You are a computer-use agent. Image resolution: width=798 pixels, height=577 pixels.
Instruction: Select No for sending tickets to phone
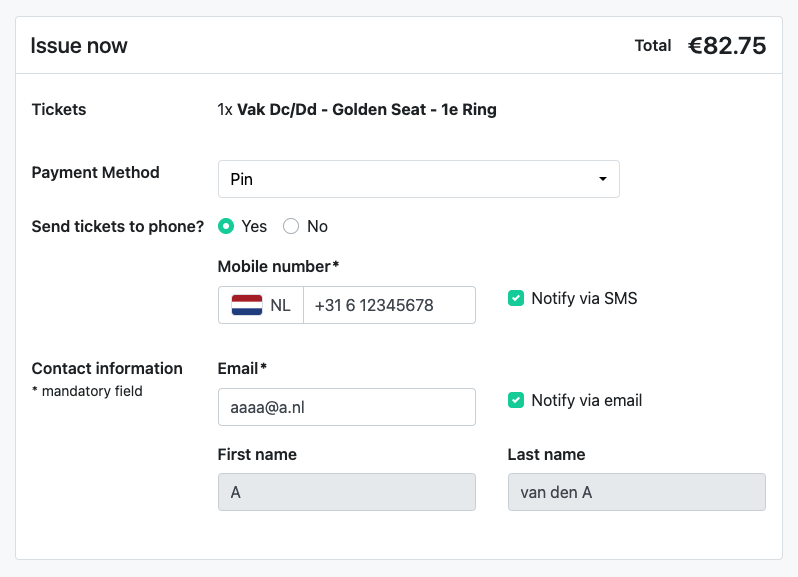pos(291,226)
